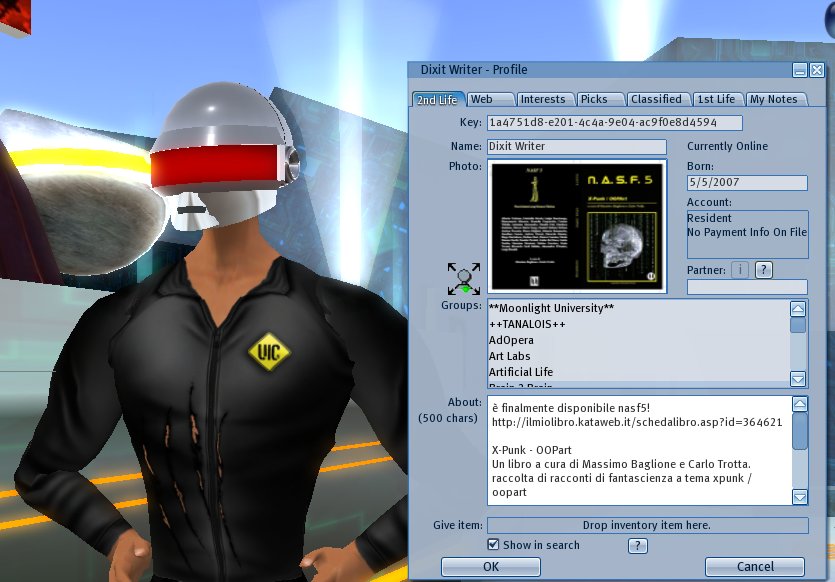Viewport: 835px width, 582px height.
Task: Click the About text scroll-up arrow
Action: 800,404
